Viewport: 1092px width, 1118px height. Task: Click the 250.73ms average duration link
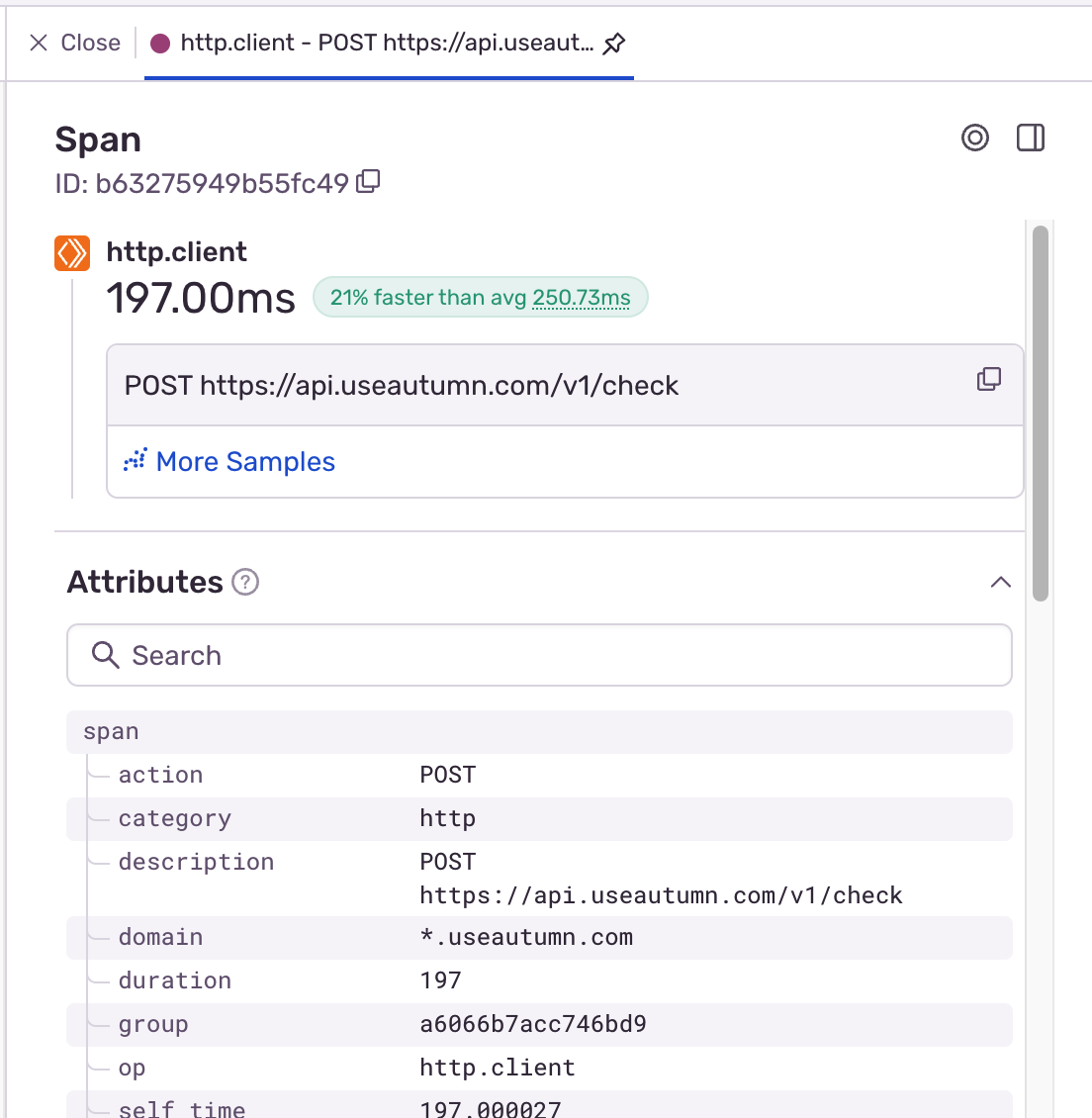pos(581,298)
